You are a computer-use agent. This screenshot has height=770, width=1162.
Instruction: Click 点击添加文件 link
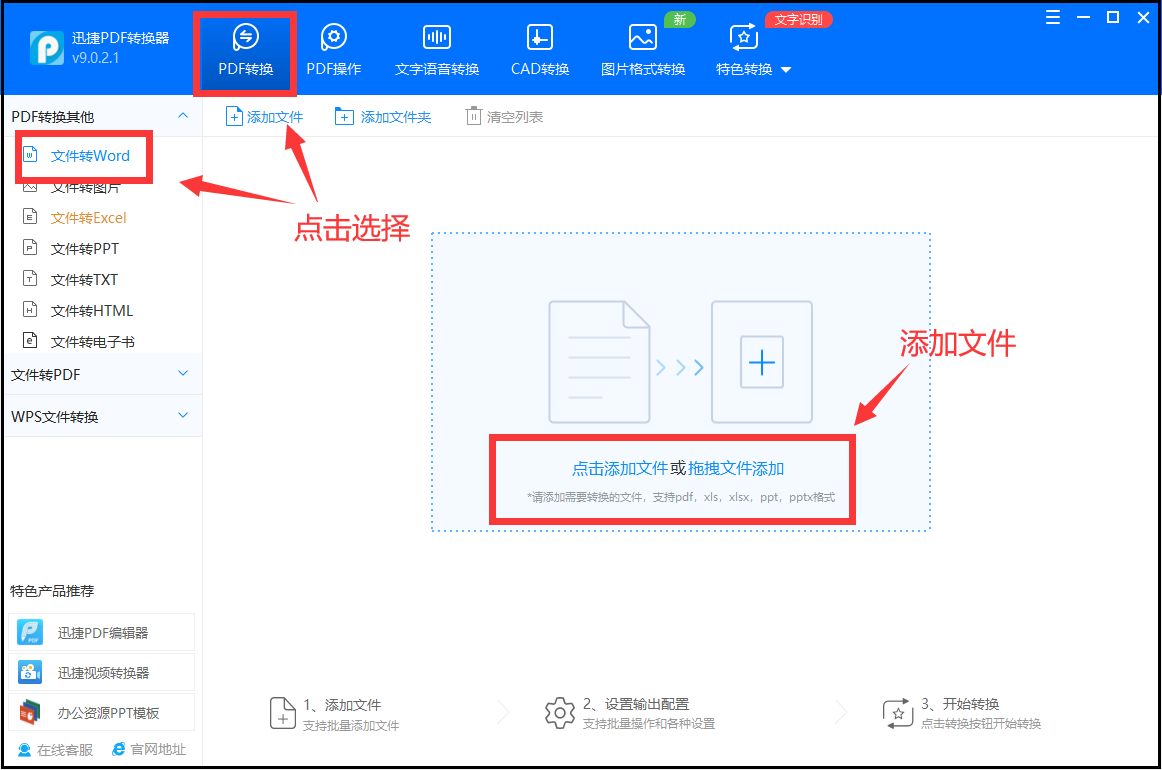[620, 468]
